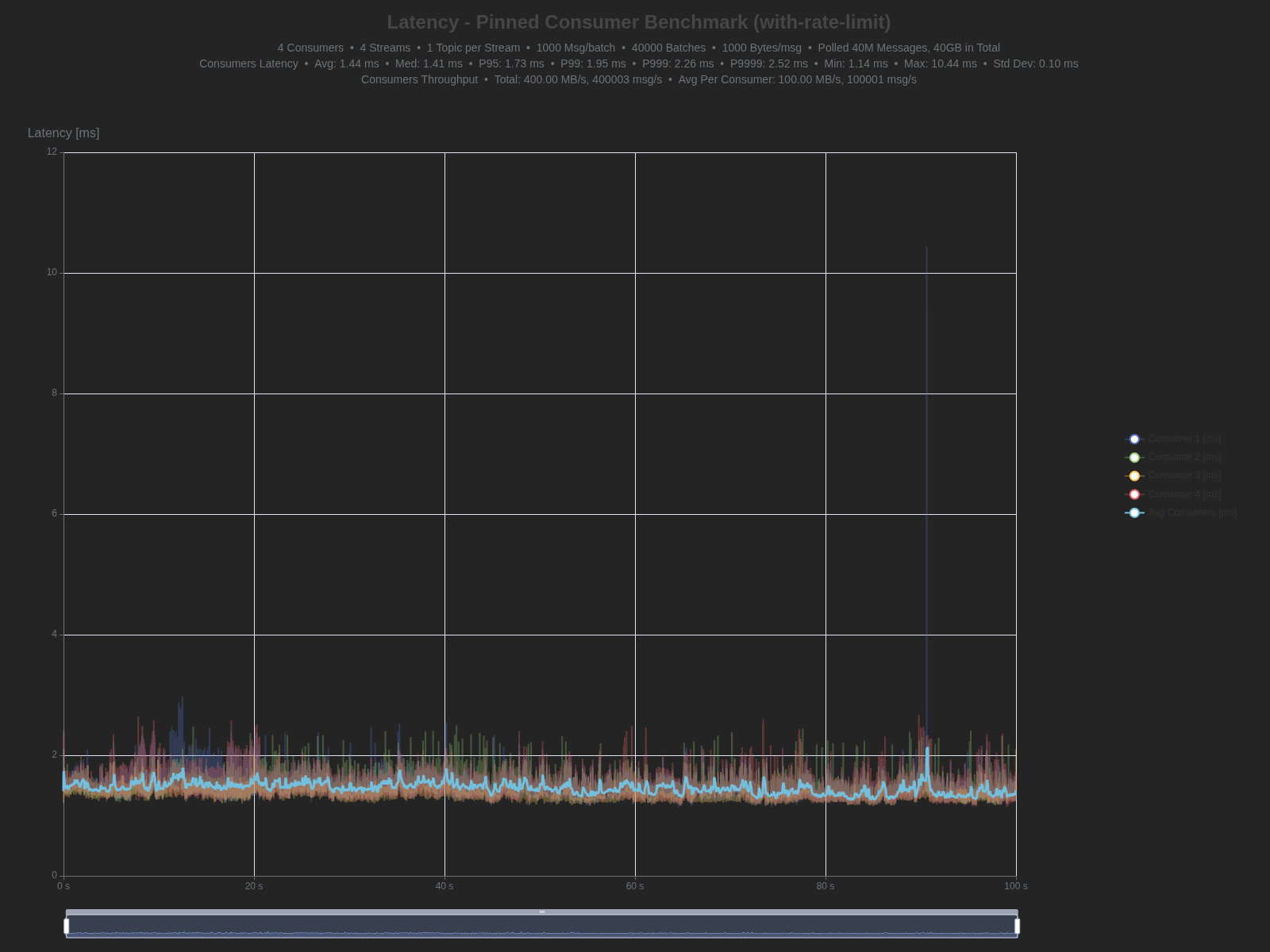
Task: Click the light-blue Avg Consumers legend marker
Action: coord(1134,512)
